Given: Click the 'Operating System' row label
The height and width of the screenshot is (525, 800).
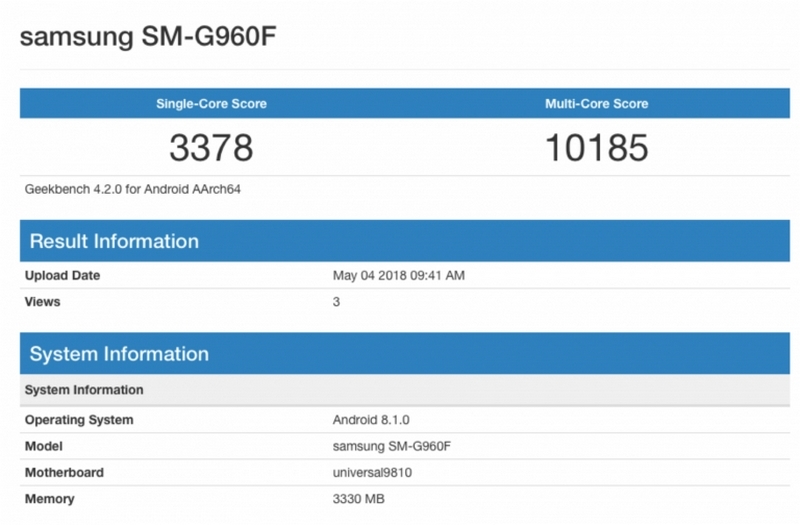Looking at the screenshot, I should tap(79, 420).
